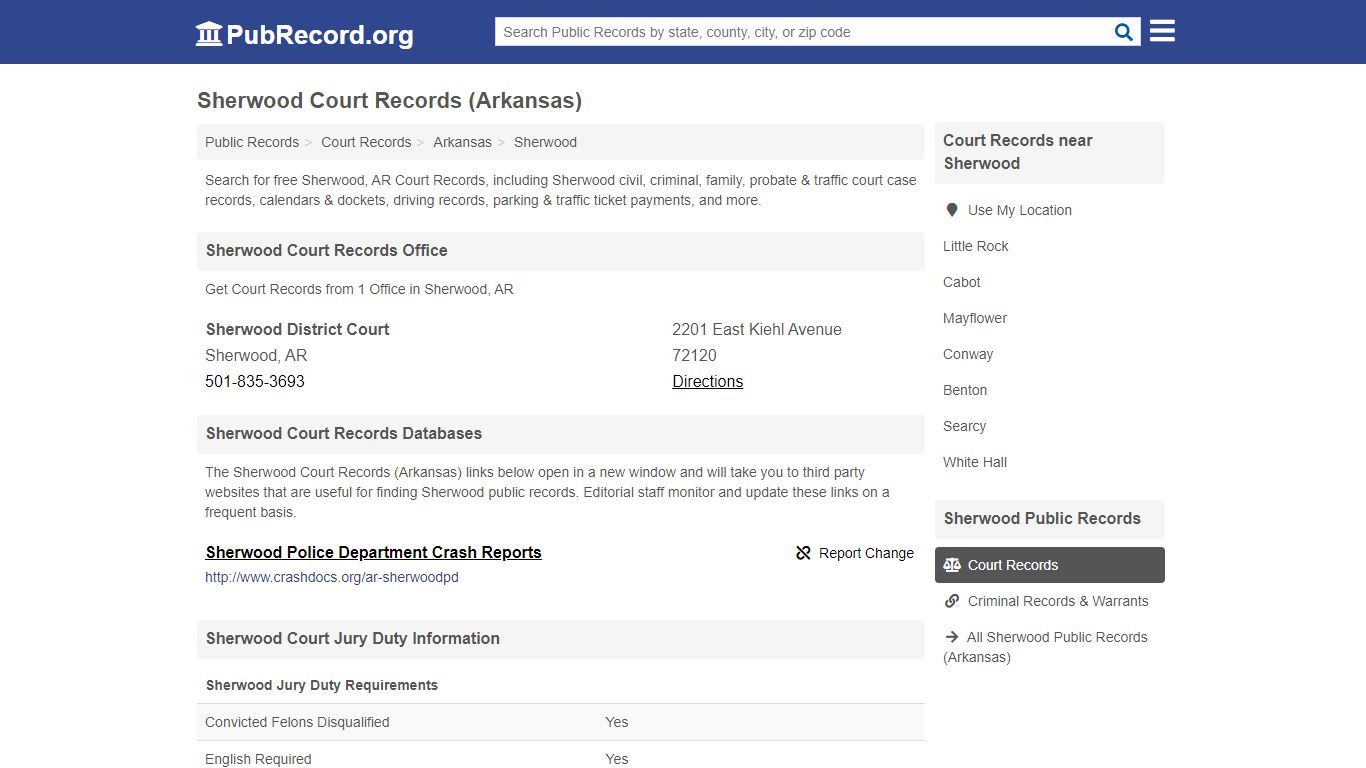Image resolution: width=1366 pixels, height=768 pixels.
Task: Click Sherwood Court Records (Arkansas) heading
Action: (389, 100)
